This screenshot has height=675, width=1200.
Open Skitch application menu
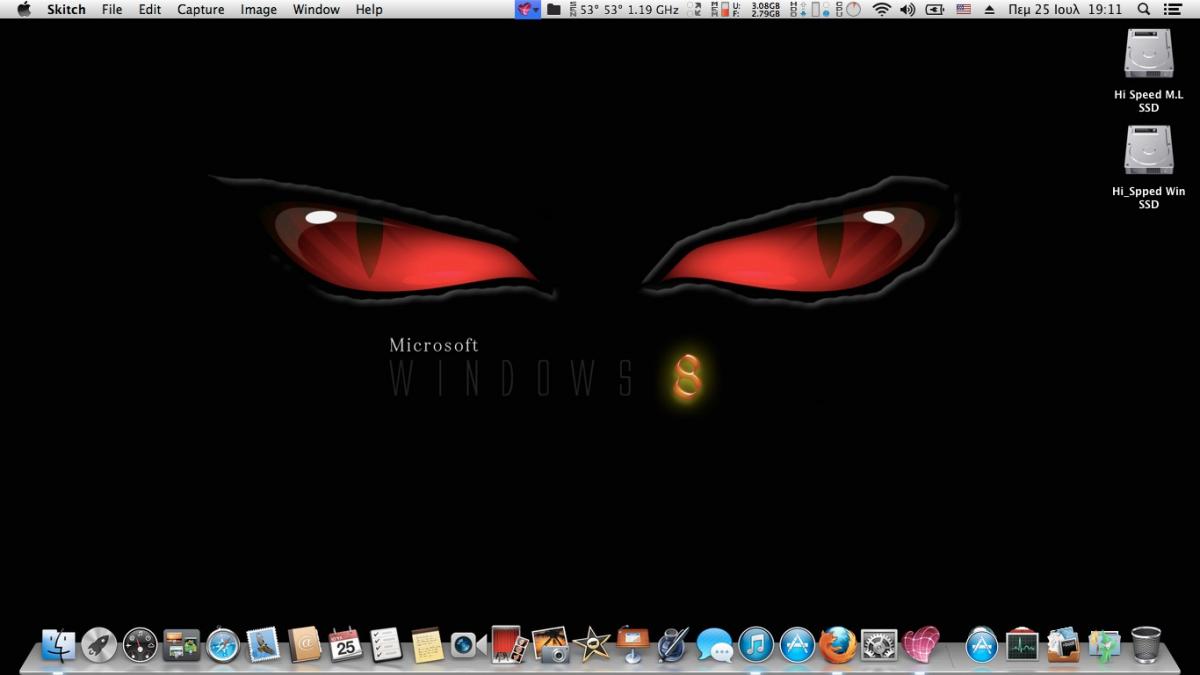pyautogui.click(x=66, y=9)
